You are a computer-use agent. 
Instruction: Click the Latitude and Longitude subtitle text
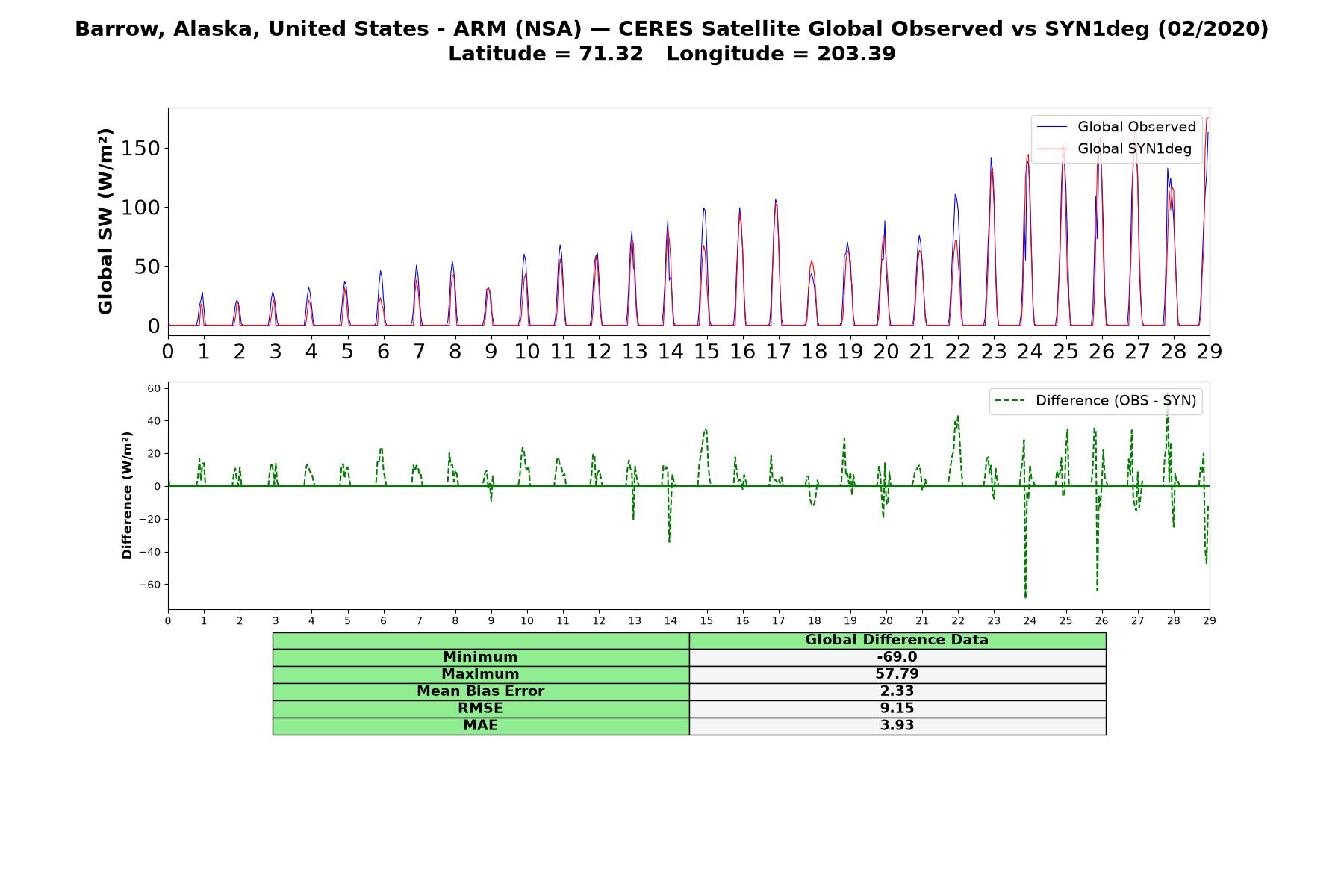click(672, 54)
